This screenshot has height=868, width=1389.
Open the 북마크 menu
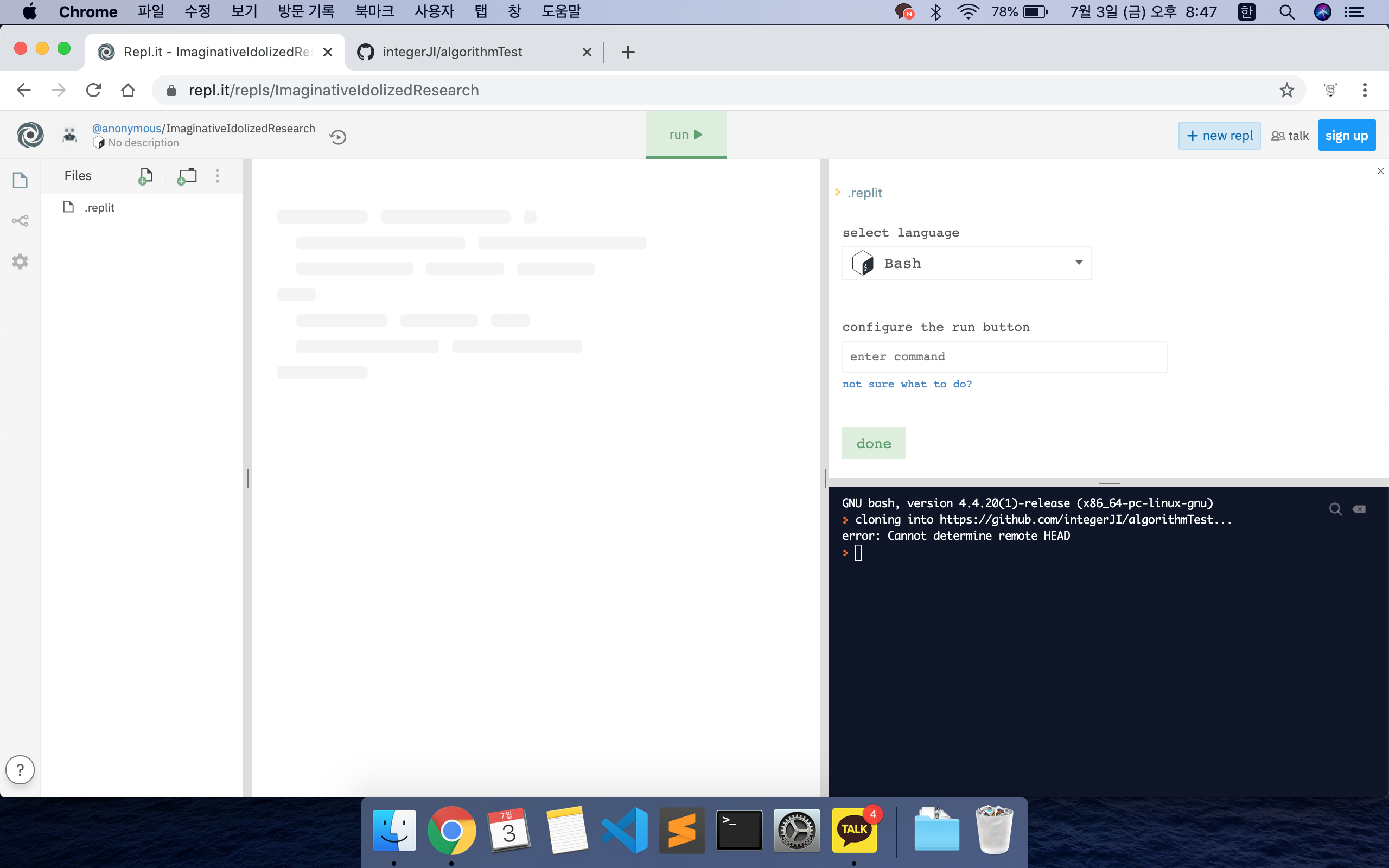pos(374,11)
